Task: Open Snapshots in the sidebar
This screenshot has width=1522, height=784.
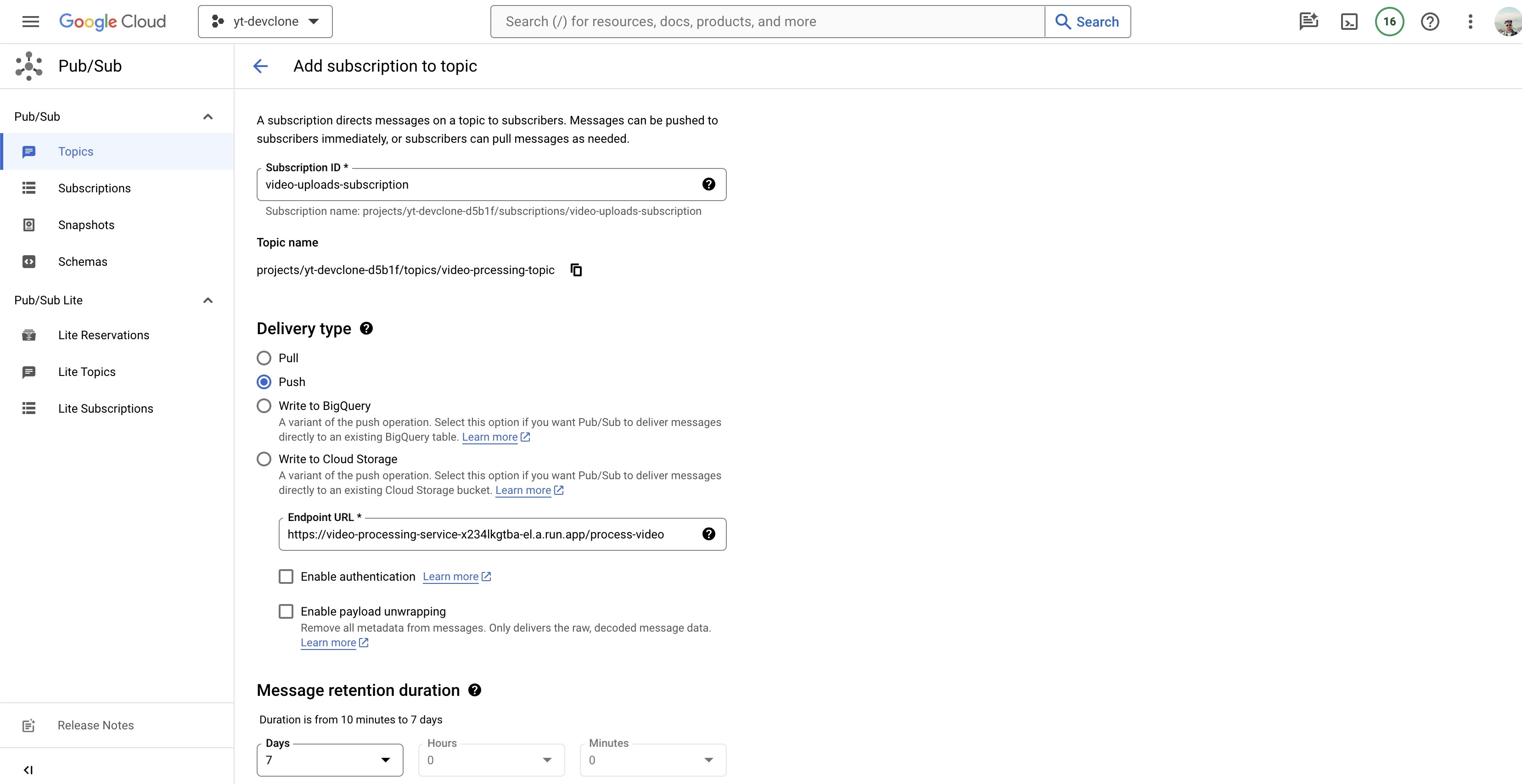Action: [x=86, y=225]
